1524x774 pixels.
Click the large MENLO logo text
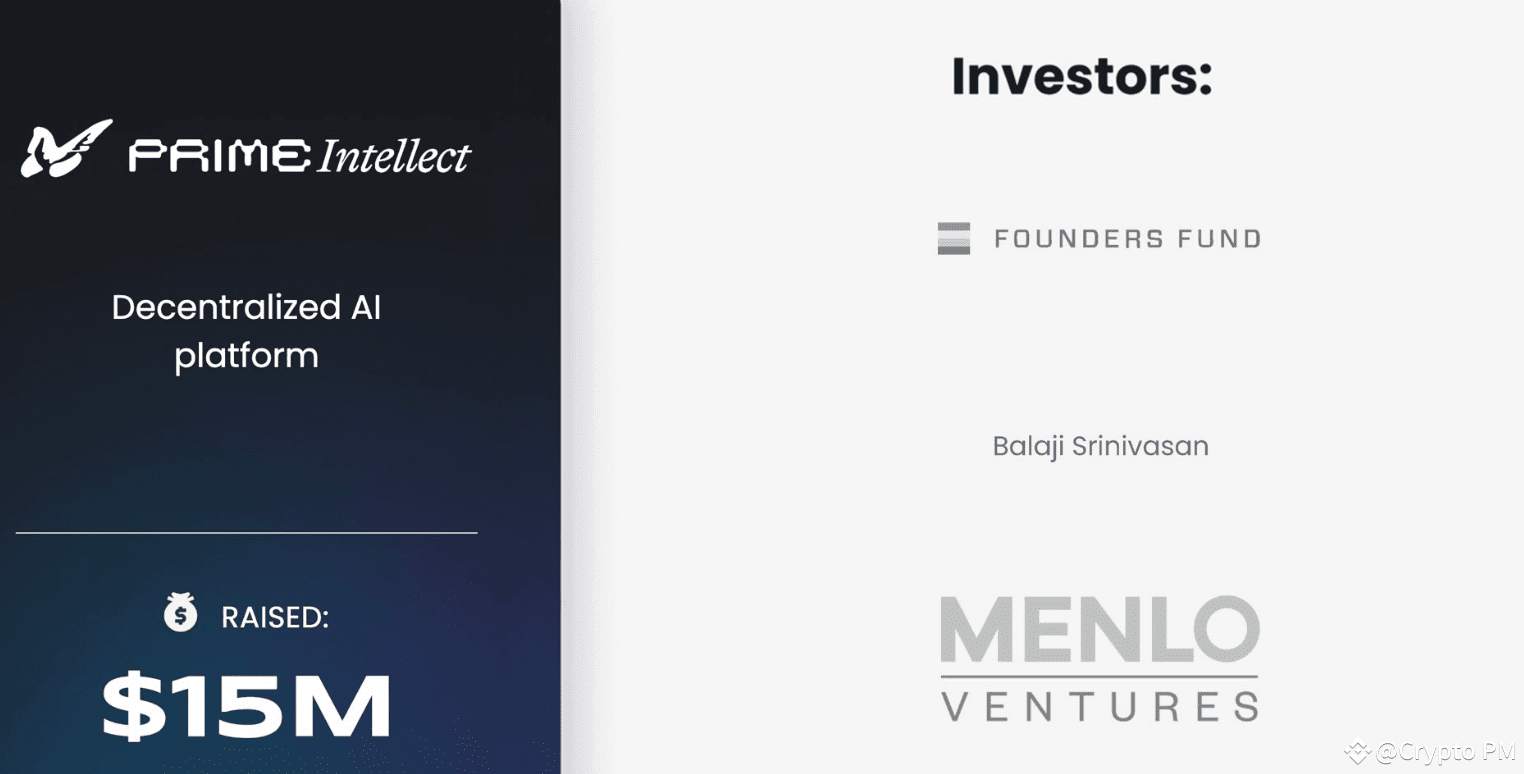1099,630
